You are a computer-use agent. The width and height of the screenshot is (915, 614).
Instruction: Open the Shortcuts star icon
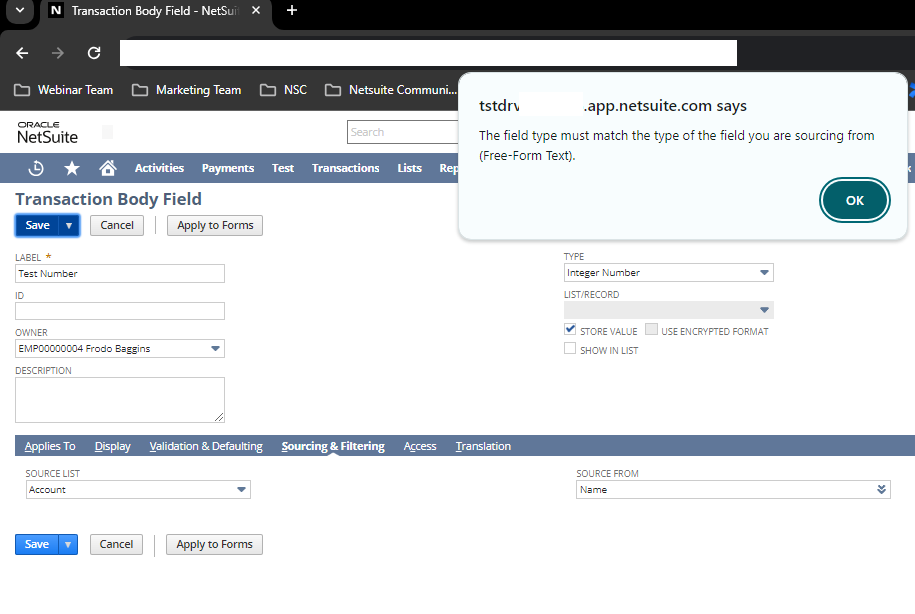[72, 168]
